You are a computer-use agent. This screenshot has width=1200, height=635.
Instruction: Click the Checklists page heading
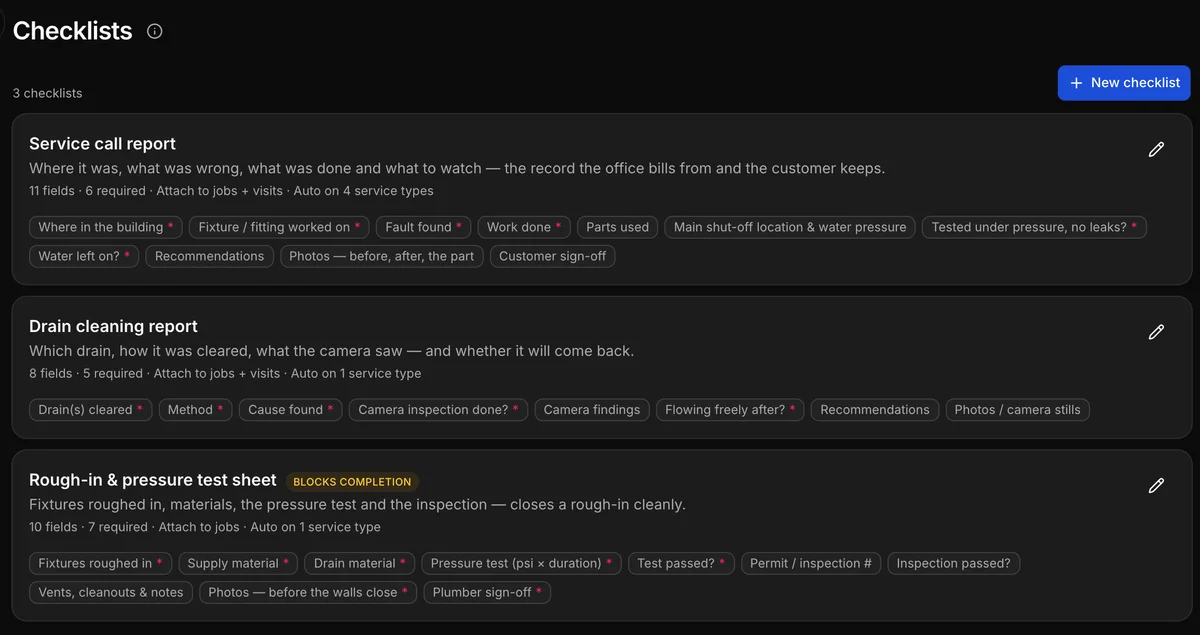pos(72,31)
